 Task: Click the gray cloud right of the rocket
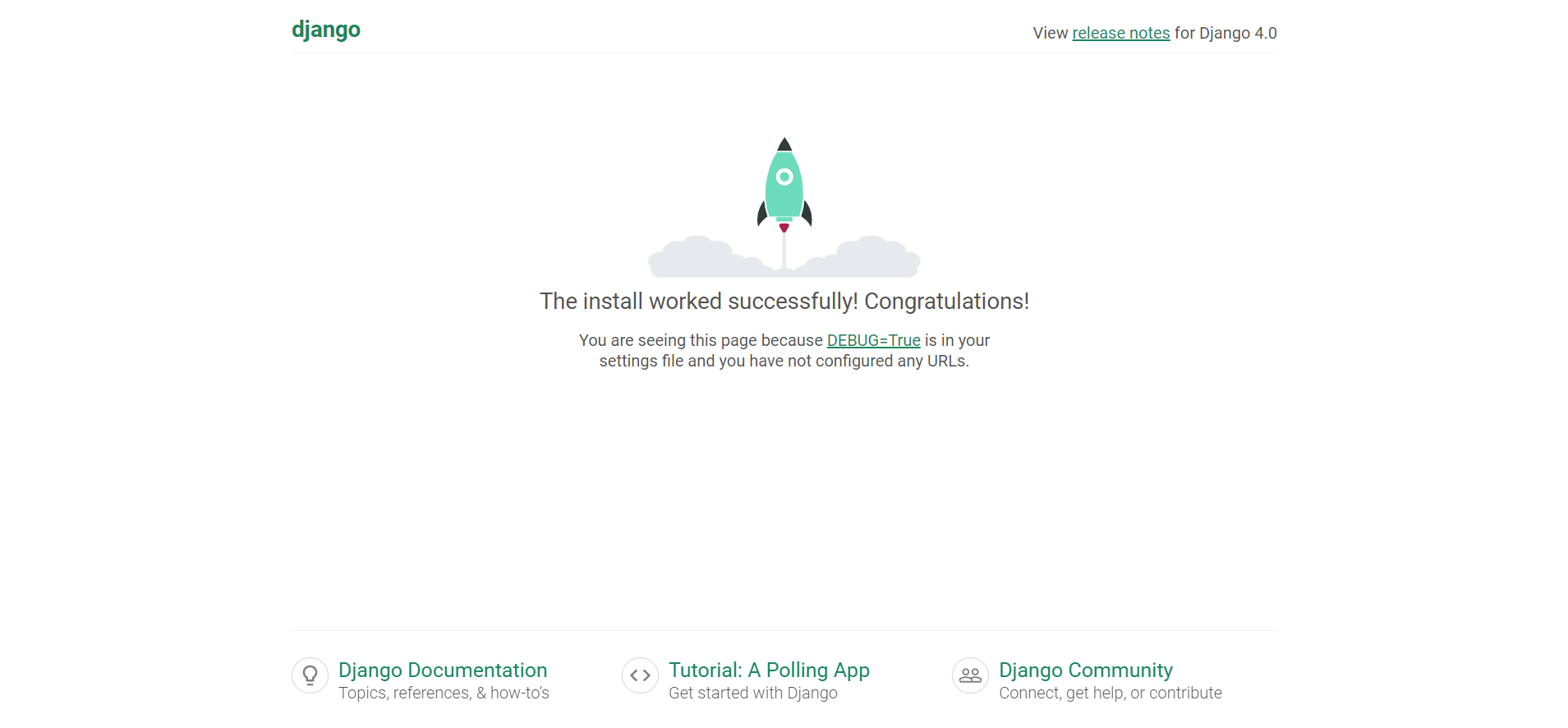click(867, 258)
